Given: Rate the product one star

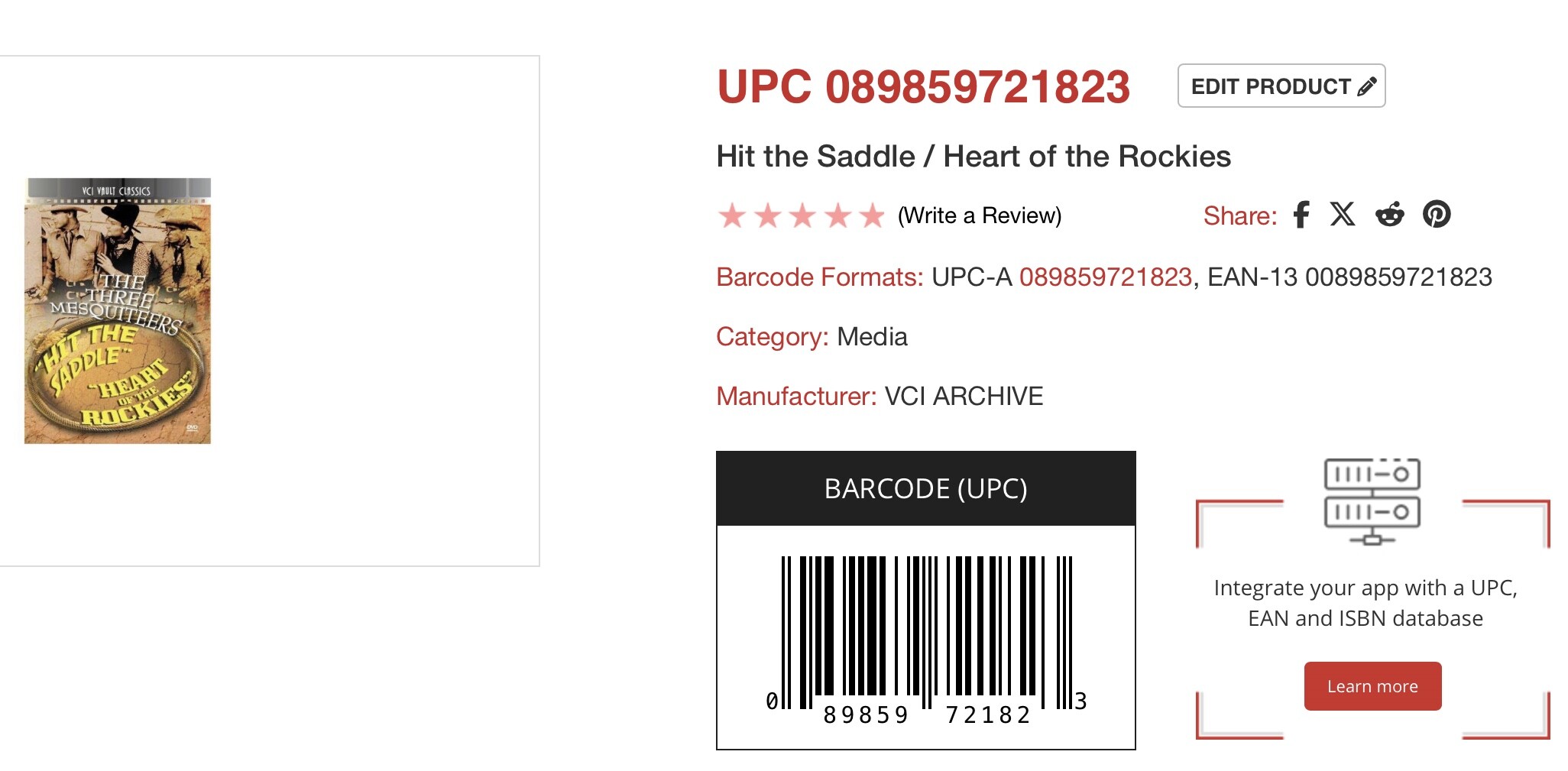Looking at the screenshot, I should 732,216.
